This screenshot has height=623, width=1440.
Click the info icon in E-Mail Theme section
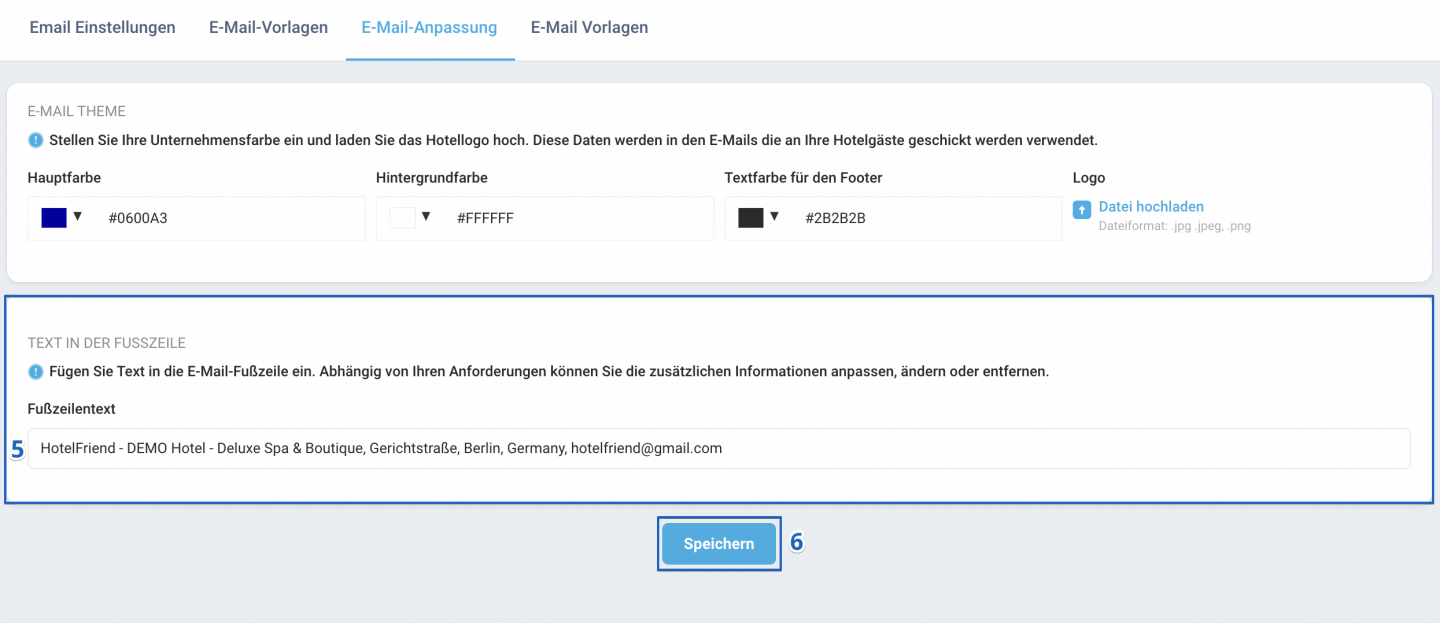tap(36, 141)
